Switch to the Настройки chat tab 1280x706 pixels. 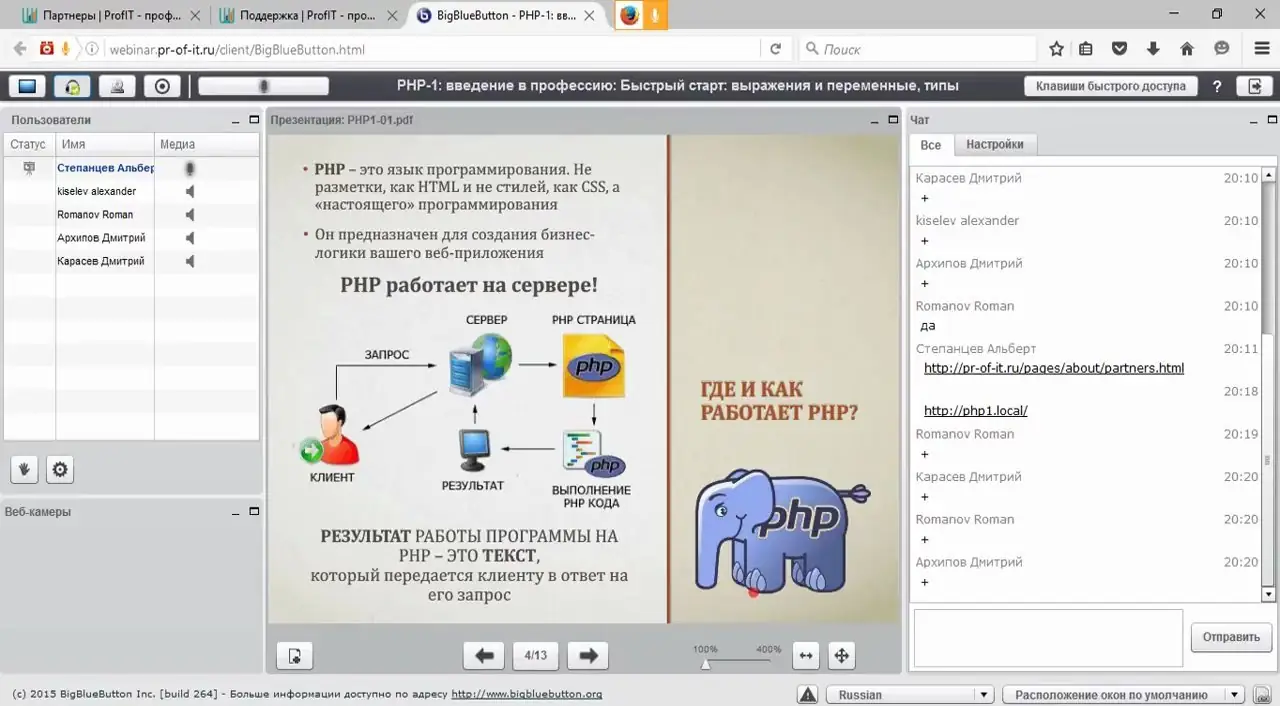coord(995,144)
